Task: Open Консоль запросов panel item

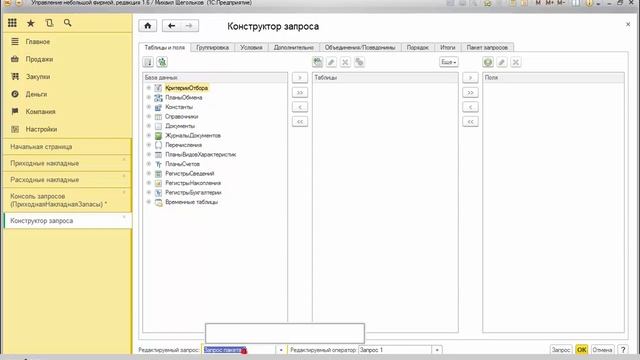Action: coord(67,200)
